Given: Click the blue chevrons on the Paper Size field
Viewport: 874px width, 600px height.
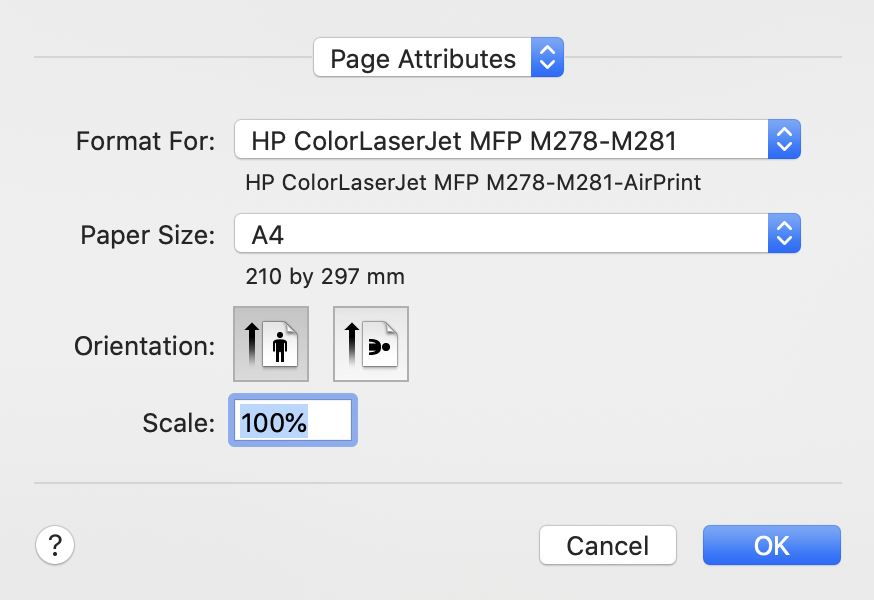Looking at the screenshot, I should 784,233.
